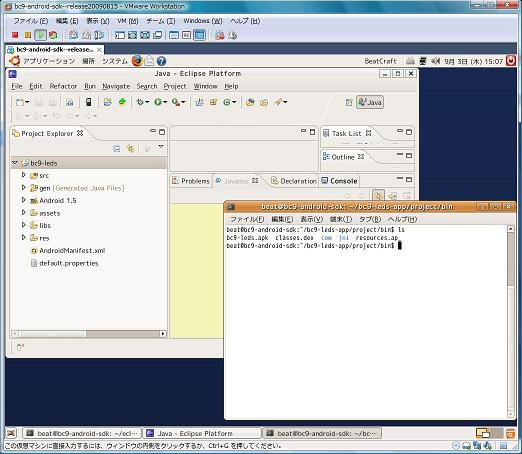Select the Task List view tab
Screen dimensions: 522x454
point(347,133)
